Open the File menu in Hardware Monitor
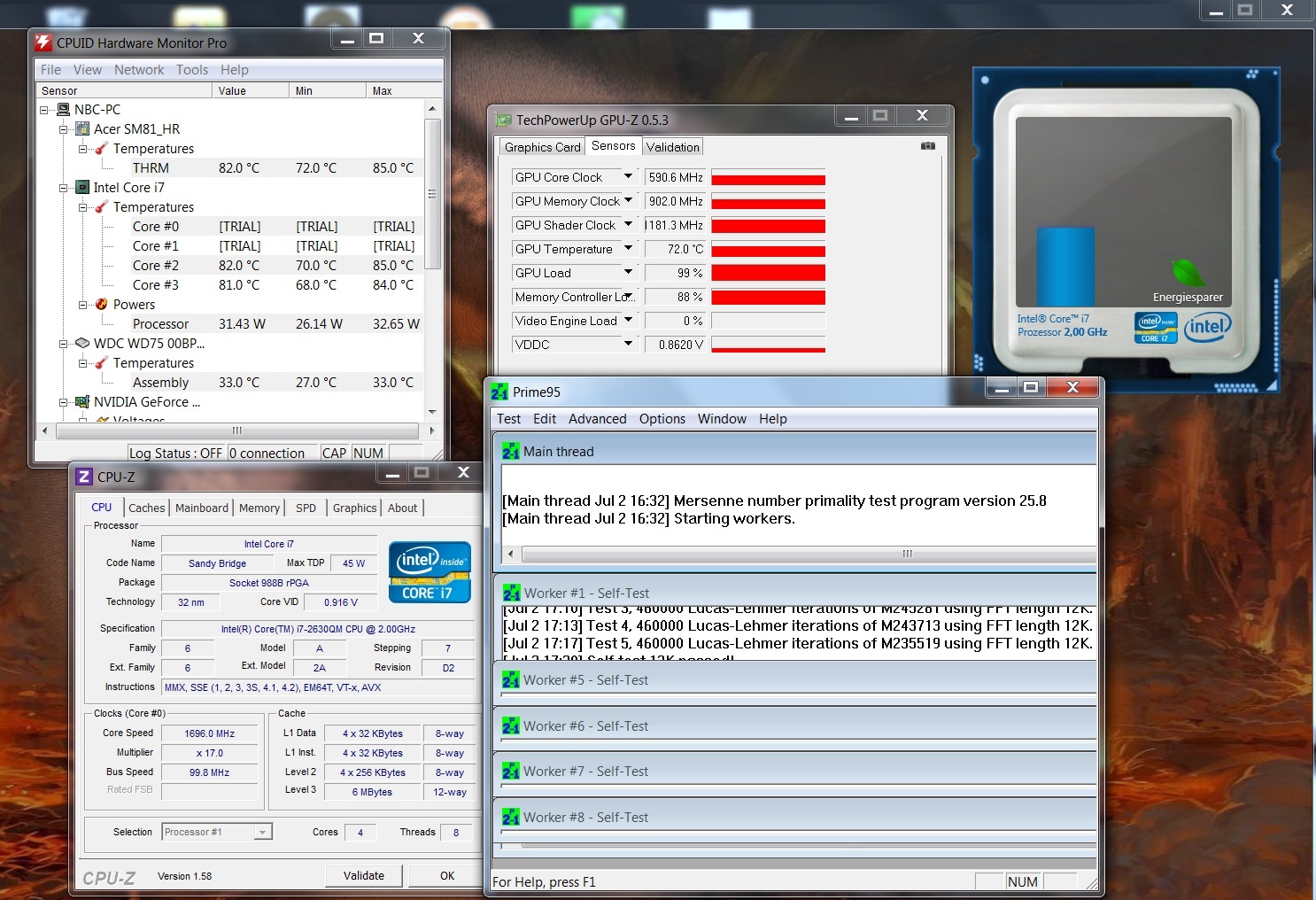The image size is (1316, 900). pos(51,70)
